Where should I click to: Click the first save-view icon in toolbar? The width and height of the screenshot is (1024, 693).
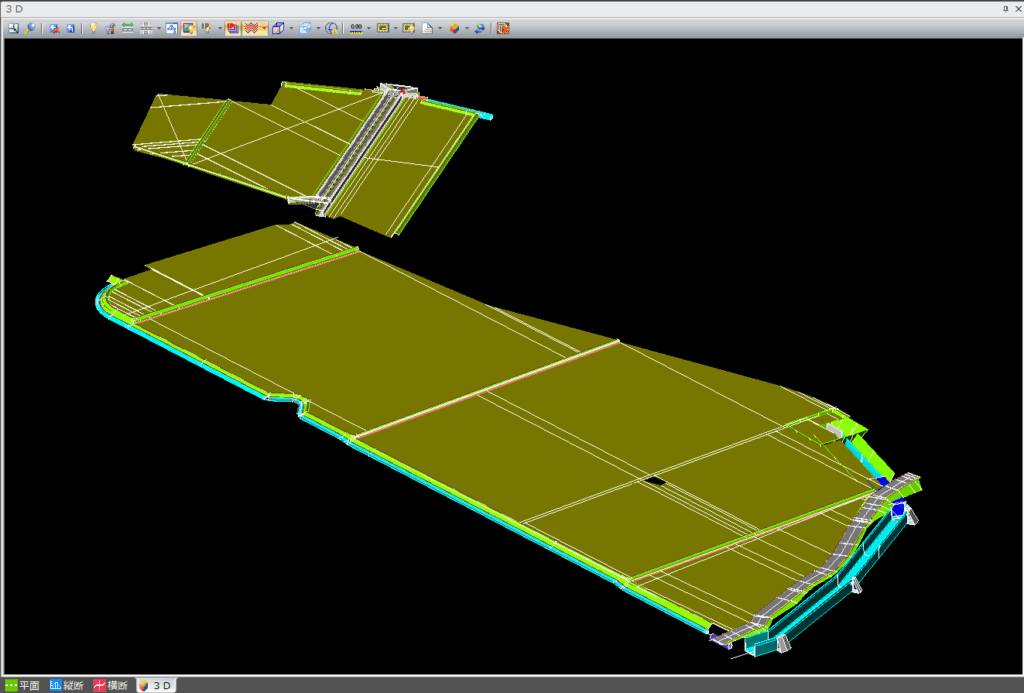click(x=13, y=28)
